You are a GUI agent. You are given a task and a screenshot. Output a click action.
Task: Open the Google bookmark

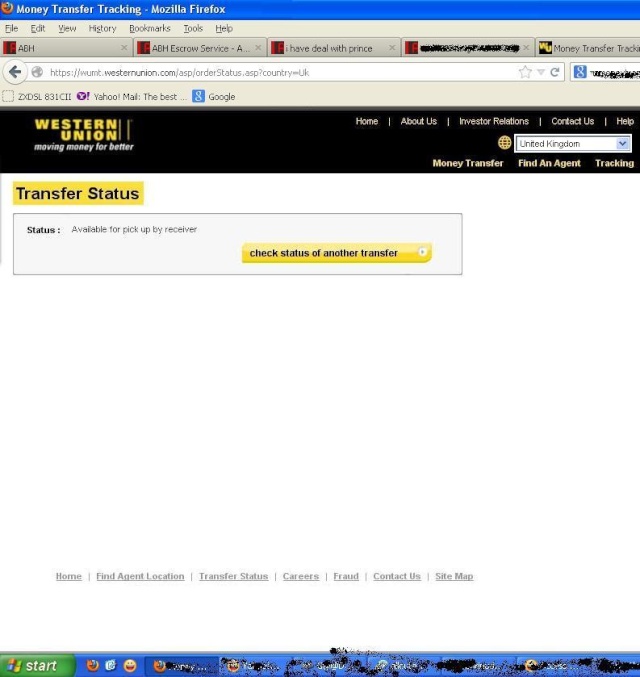click(214, 96)
